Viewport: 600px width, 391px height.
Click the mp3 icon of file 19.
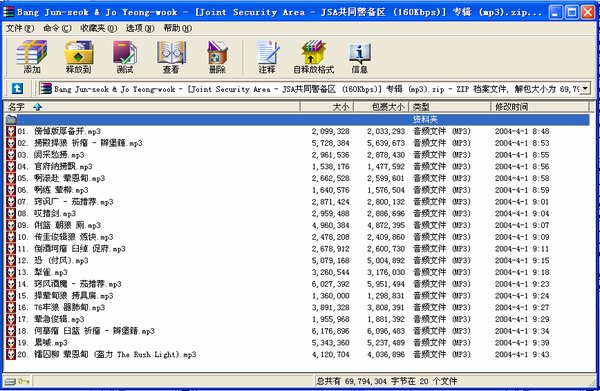[x=11, y=342]
